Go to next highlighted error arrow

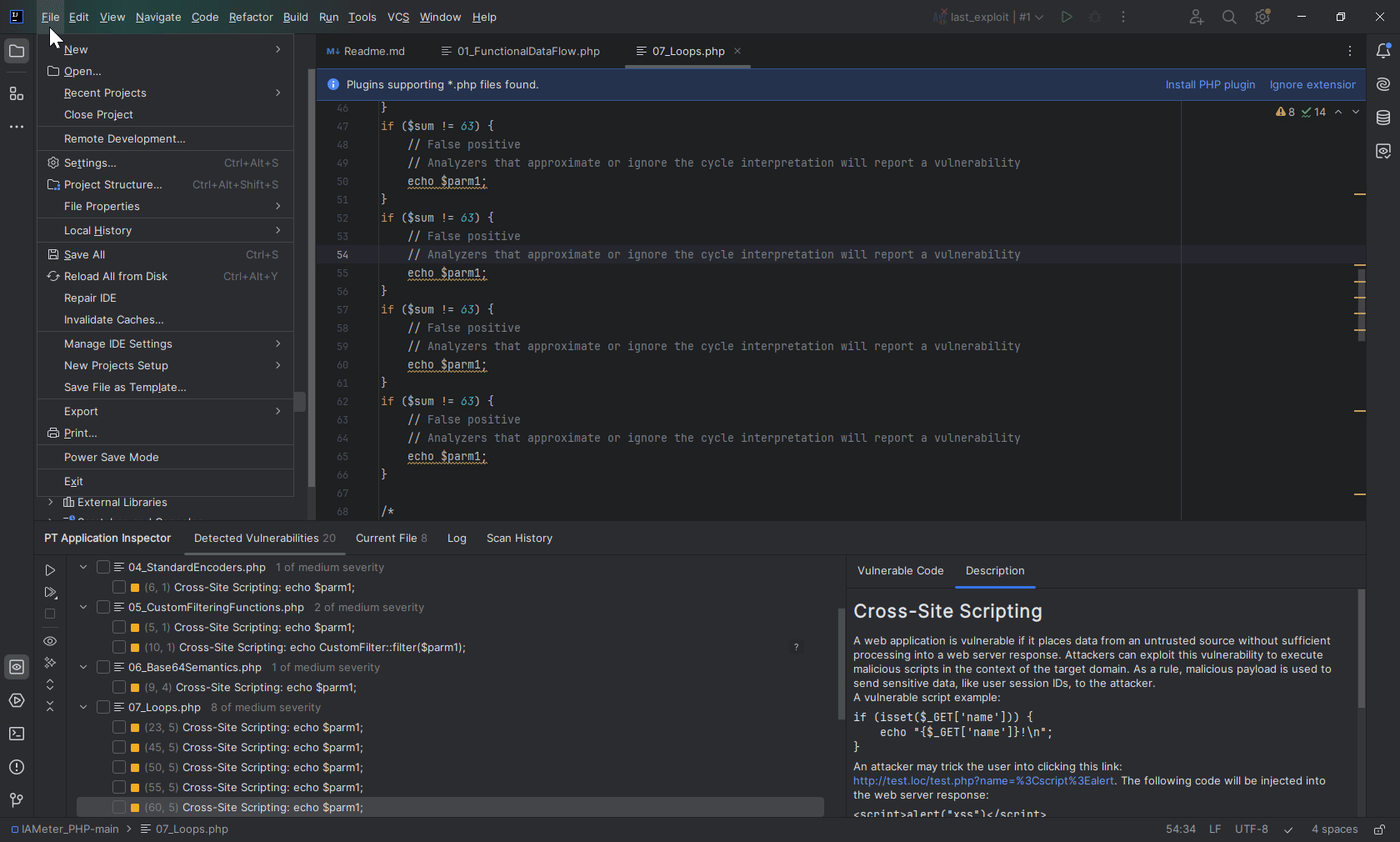pyautogui.click(x=1356, y=112)
